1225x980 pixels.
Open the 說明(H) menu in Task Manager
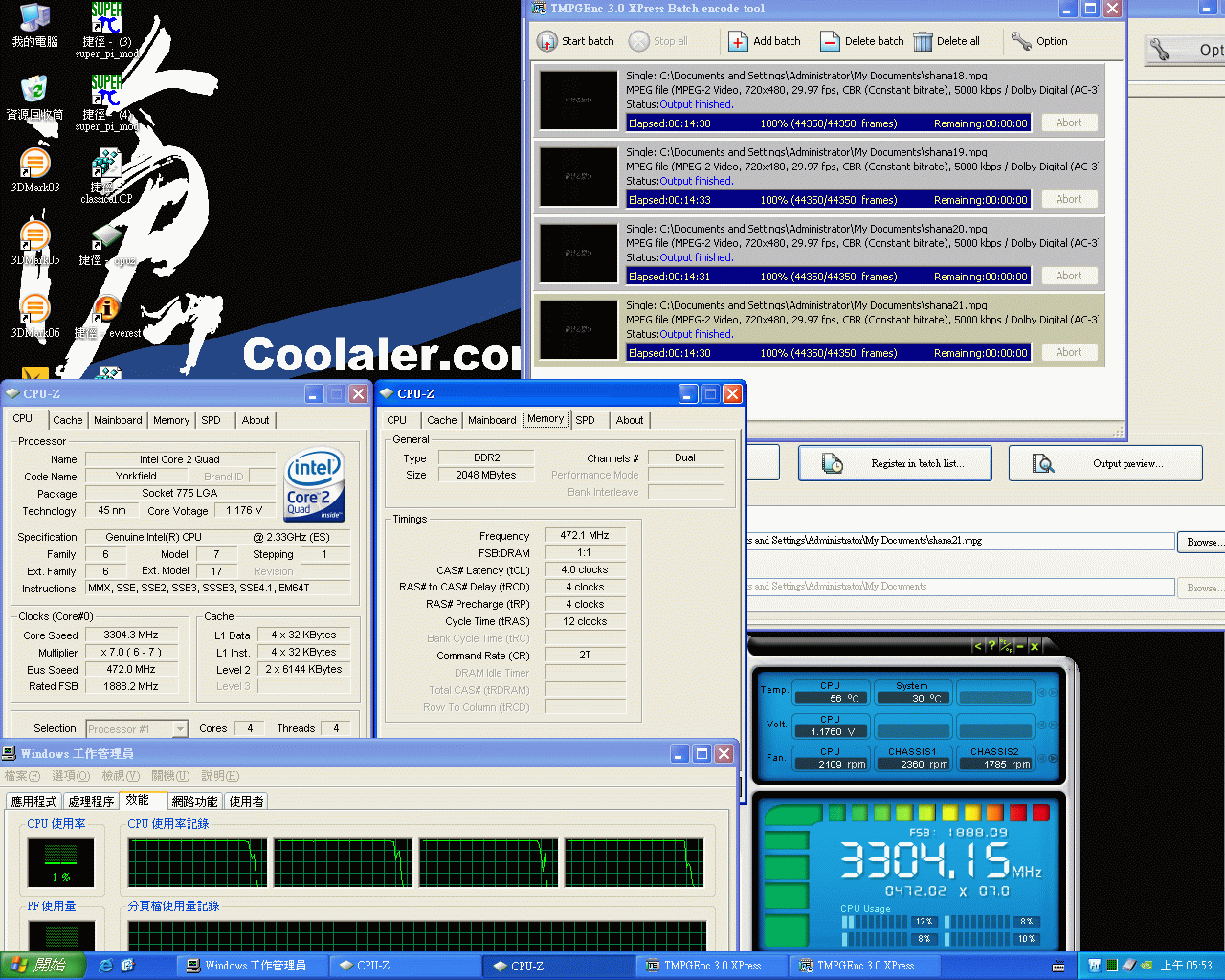pos(220,776)
